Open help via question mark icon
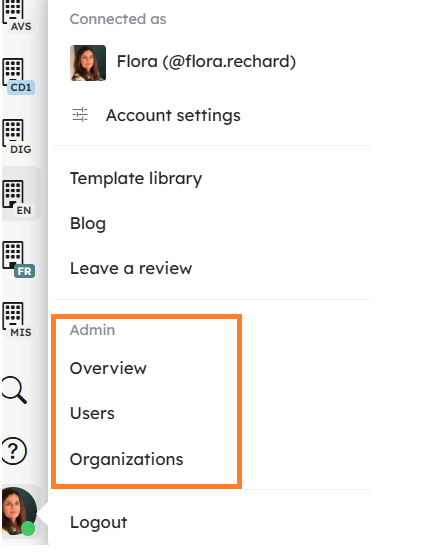Screen dimensions: 423x560 (x=14, y=451)
